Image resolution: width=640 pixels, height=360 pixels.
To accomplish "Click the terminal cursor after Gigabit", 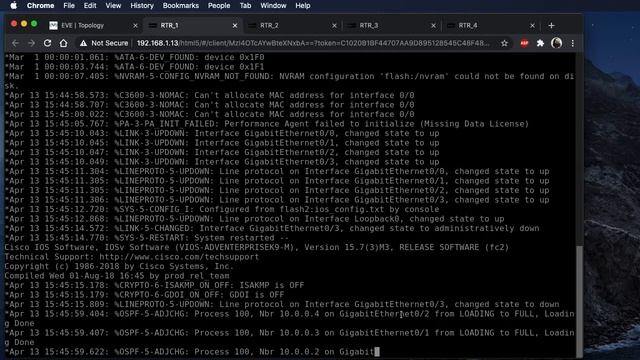I will click(x=377, y=351).
